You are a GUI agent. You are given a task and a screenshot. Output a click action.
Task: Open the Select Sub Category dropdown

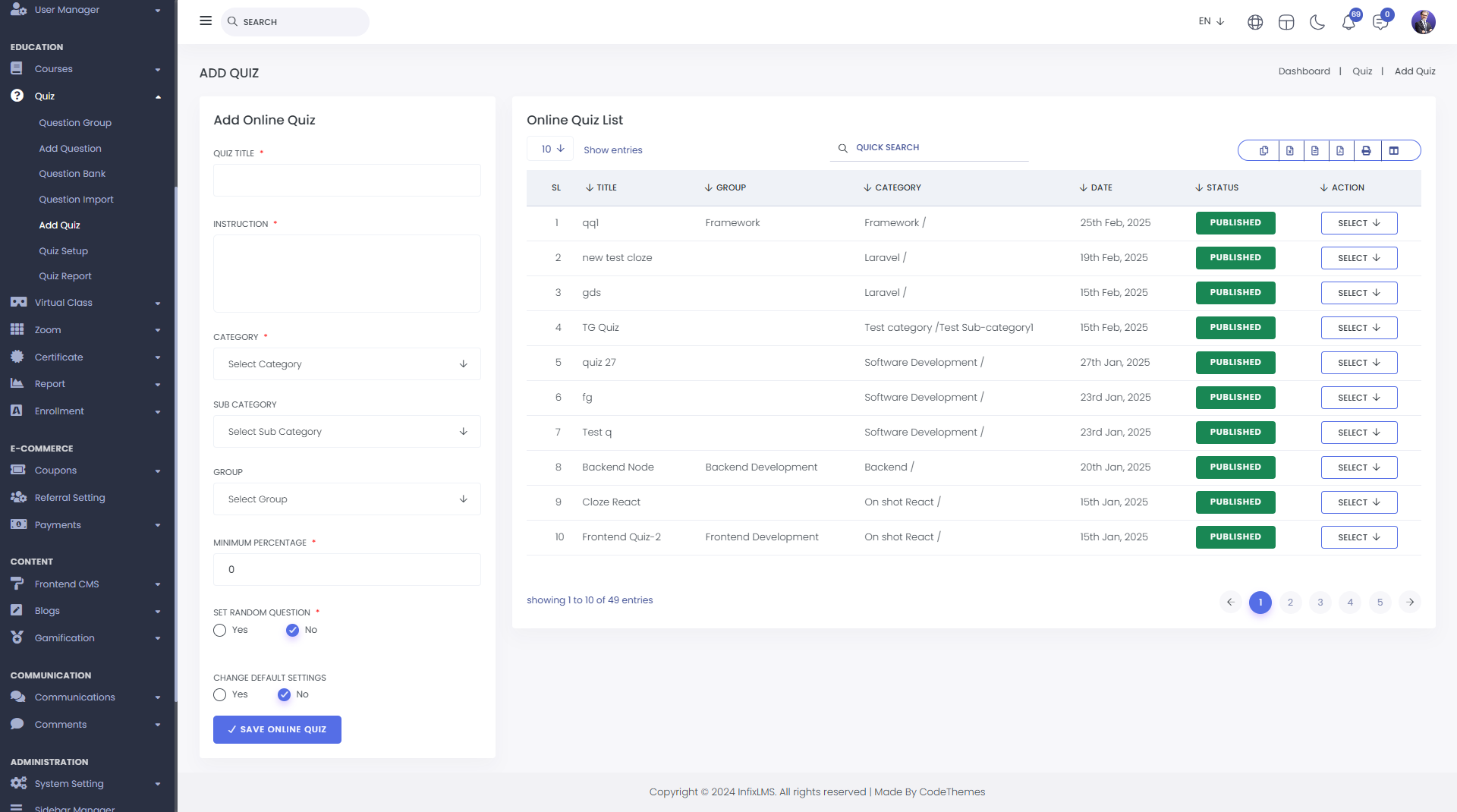click(x=347, y=432)
